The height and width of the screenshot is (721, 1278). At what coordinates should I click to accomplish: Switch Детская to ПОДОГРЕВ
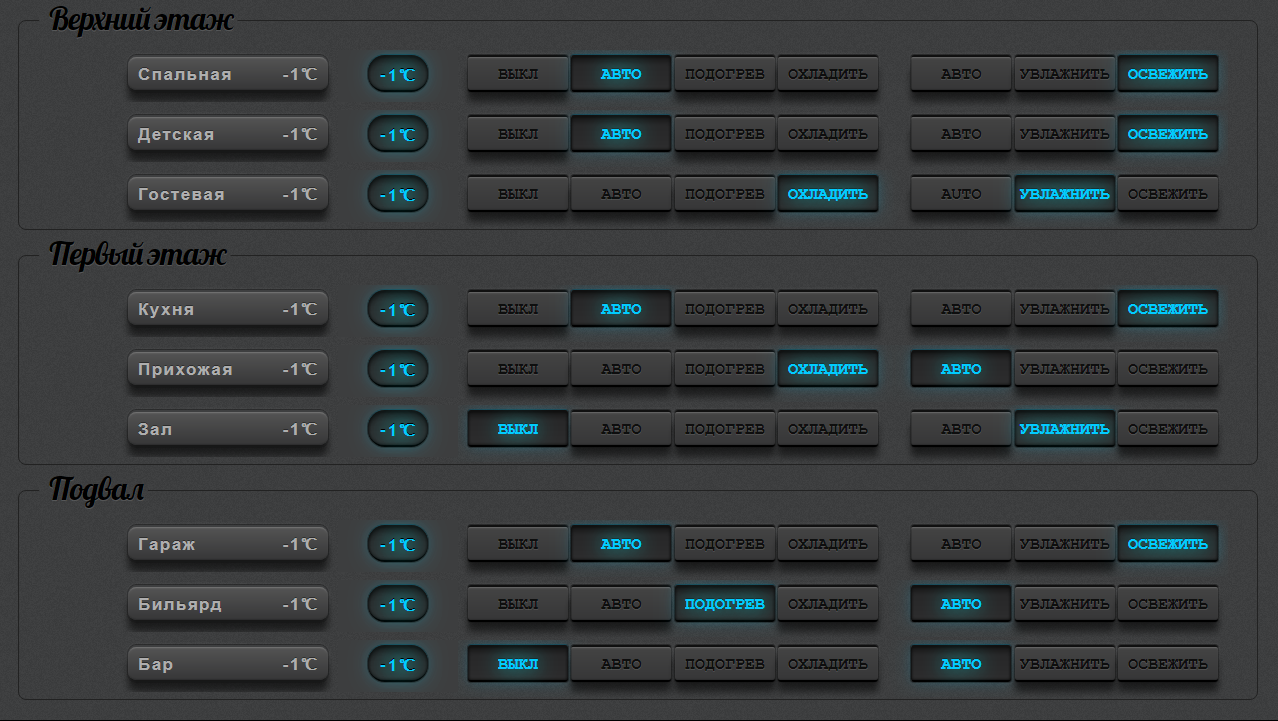point(725,134)
